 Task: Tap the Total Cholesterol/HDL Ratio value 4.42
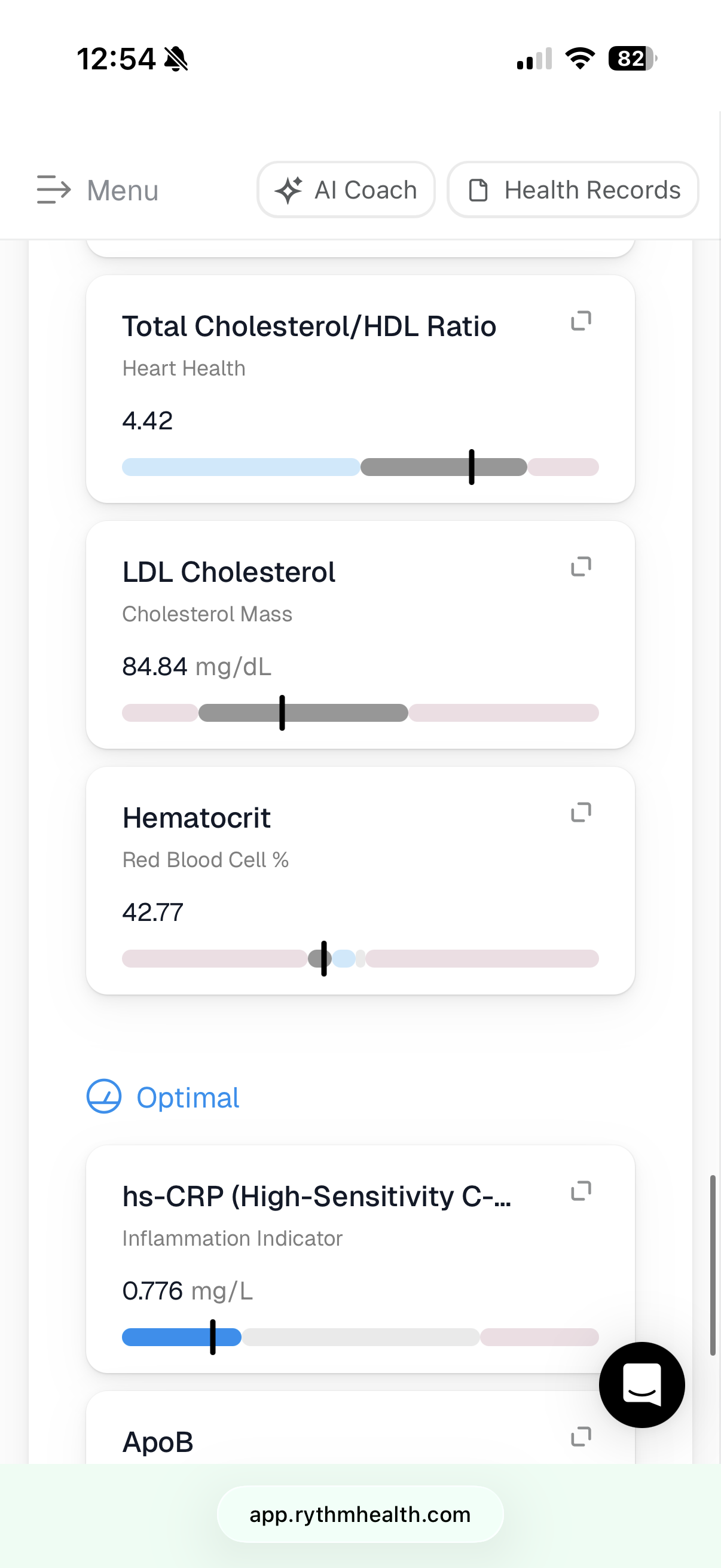[x=147, y=421]
